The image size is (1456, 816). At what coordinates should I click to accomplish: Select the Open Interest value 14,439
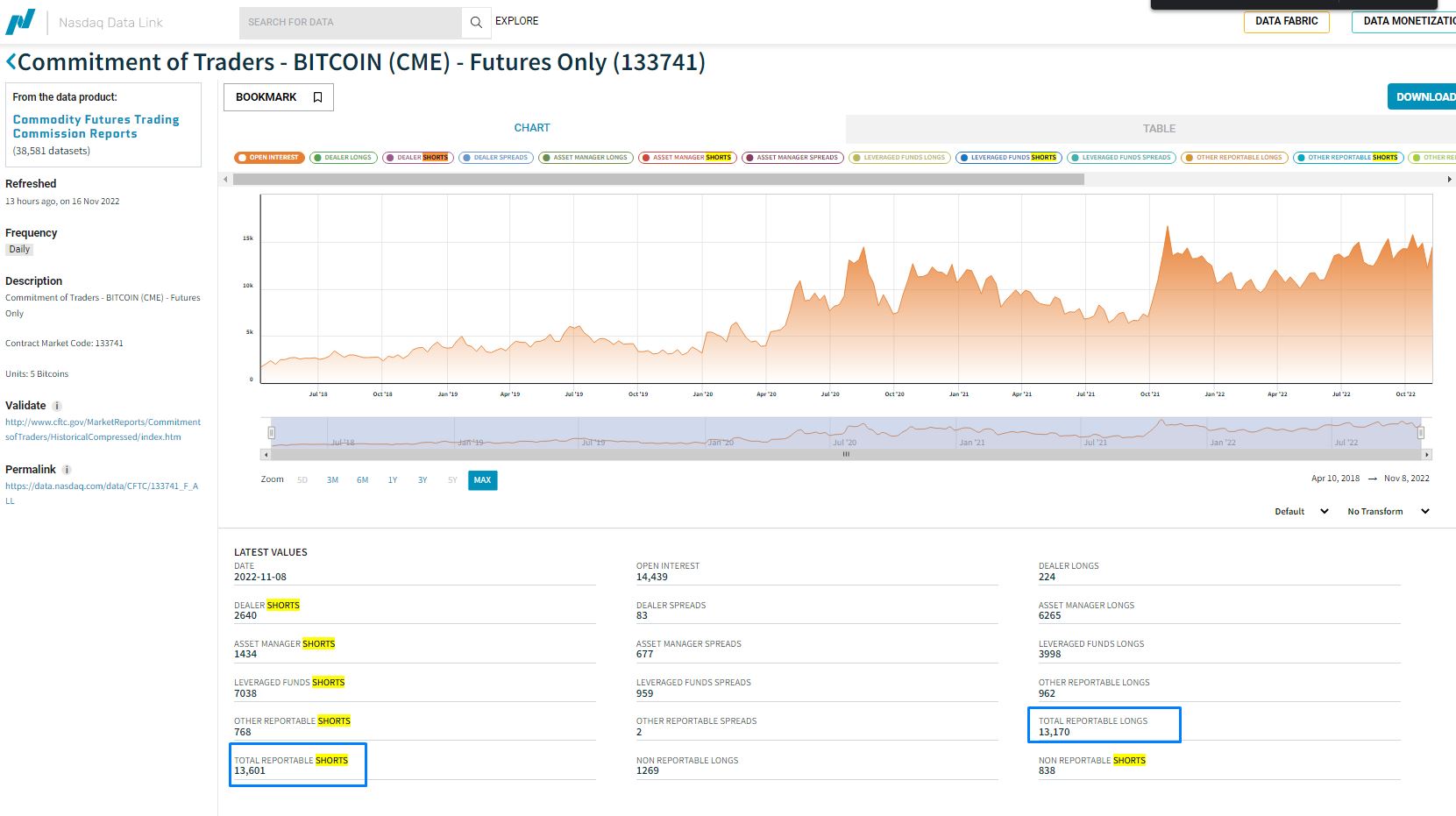click(652, 577)
